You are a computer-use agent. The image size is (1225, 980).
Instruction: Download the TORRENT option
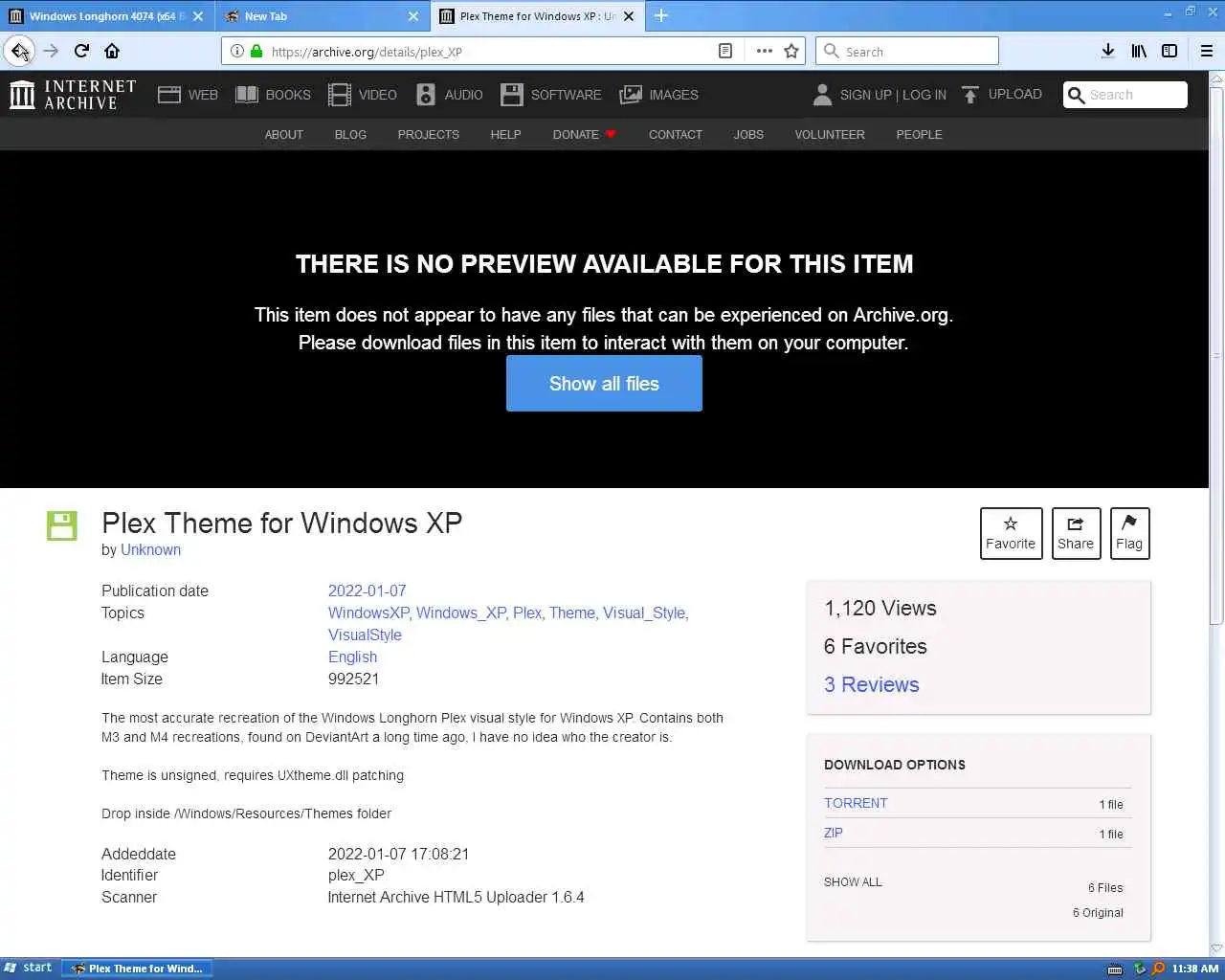(x=856, y=804)
